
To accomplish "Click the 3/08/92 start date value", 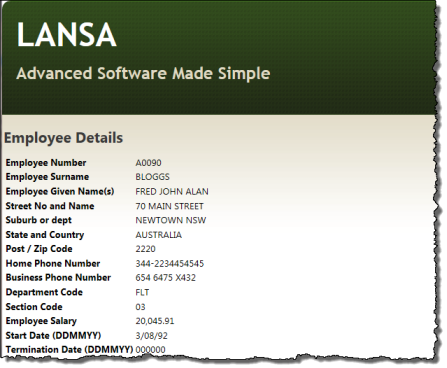I will [151, 336].
